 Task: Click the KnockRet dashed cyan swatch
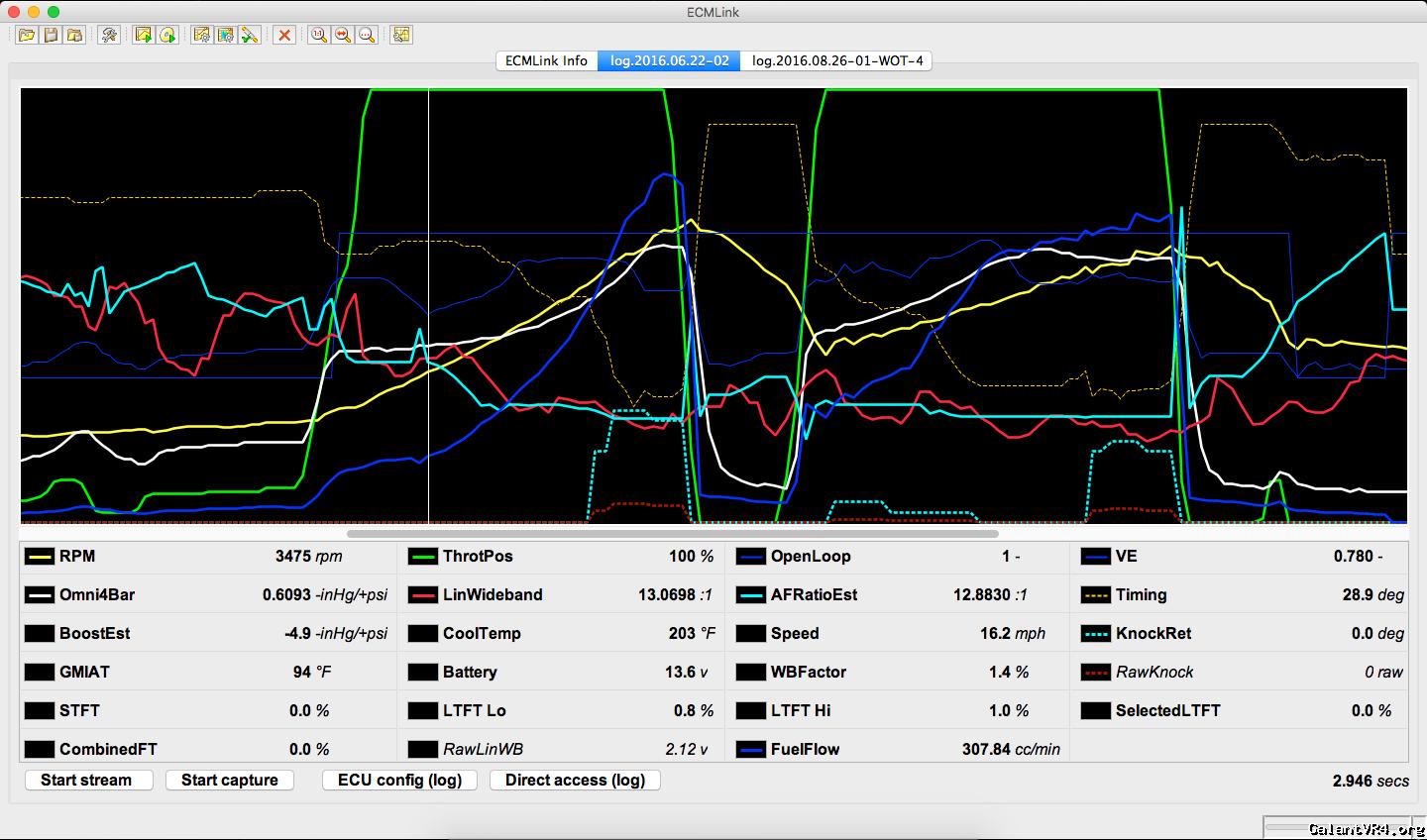(x=1096, y=634)
